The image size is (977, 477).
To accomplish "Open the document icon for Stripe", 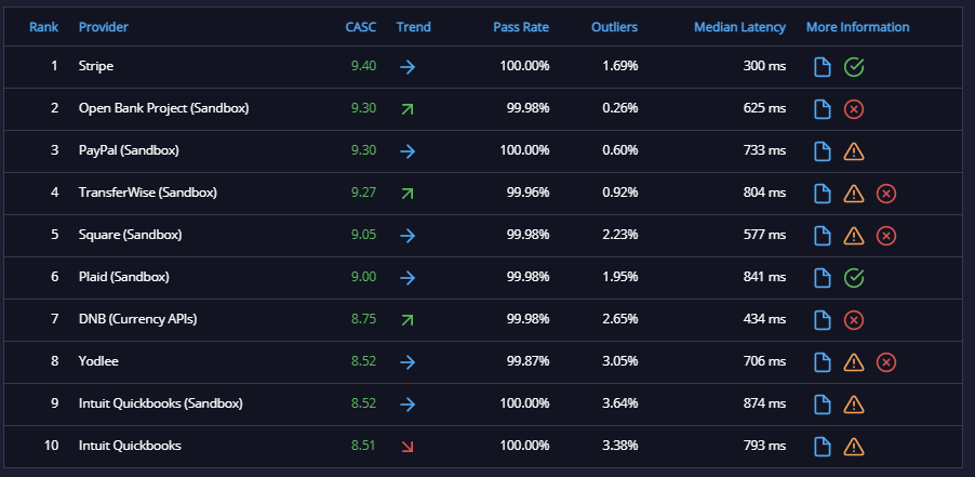I will pos(822,67).
